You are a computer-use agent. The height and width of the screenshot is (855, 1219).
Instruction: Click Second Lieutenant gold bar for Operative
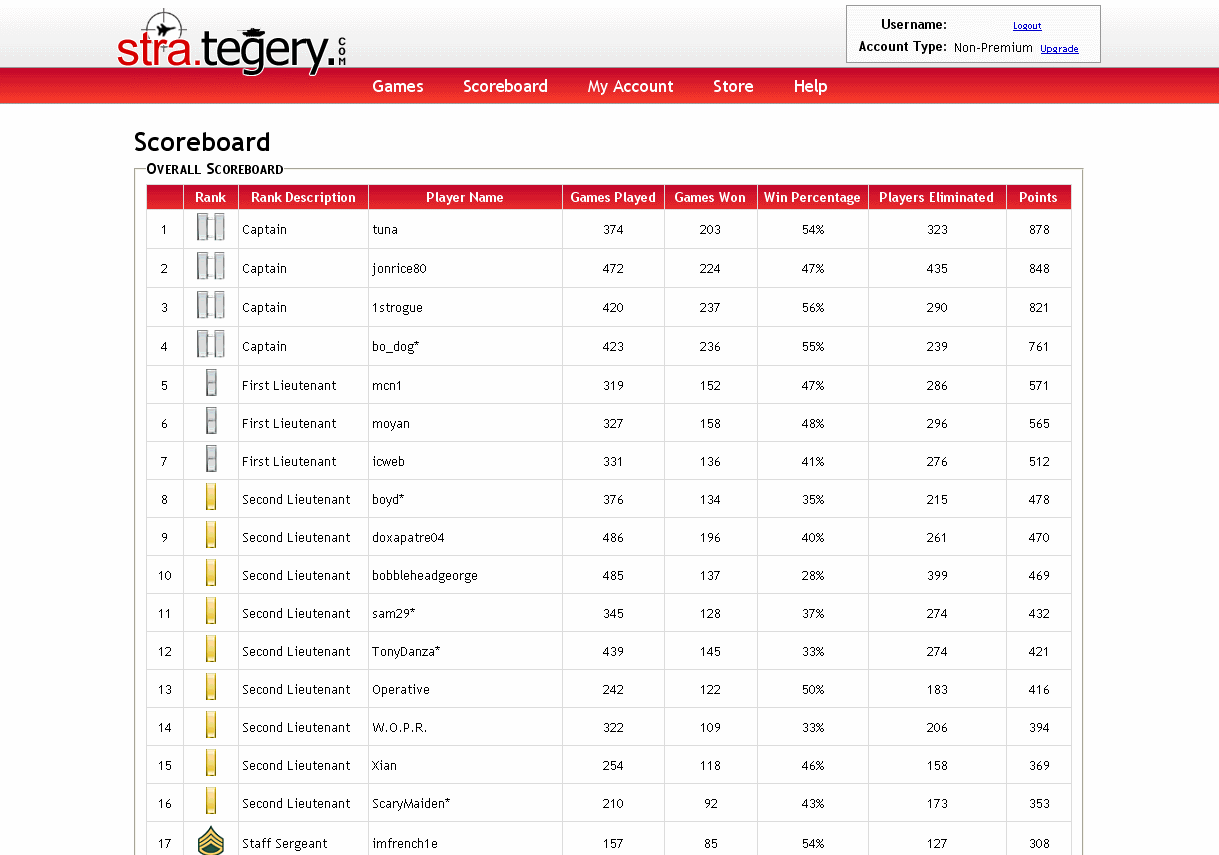coord(211,688)
